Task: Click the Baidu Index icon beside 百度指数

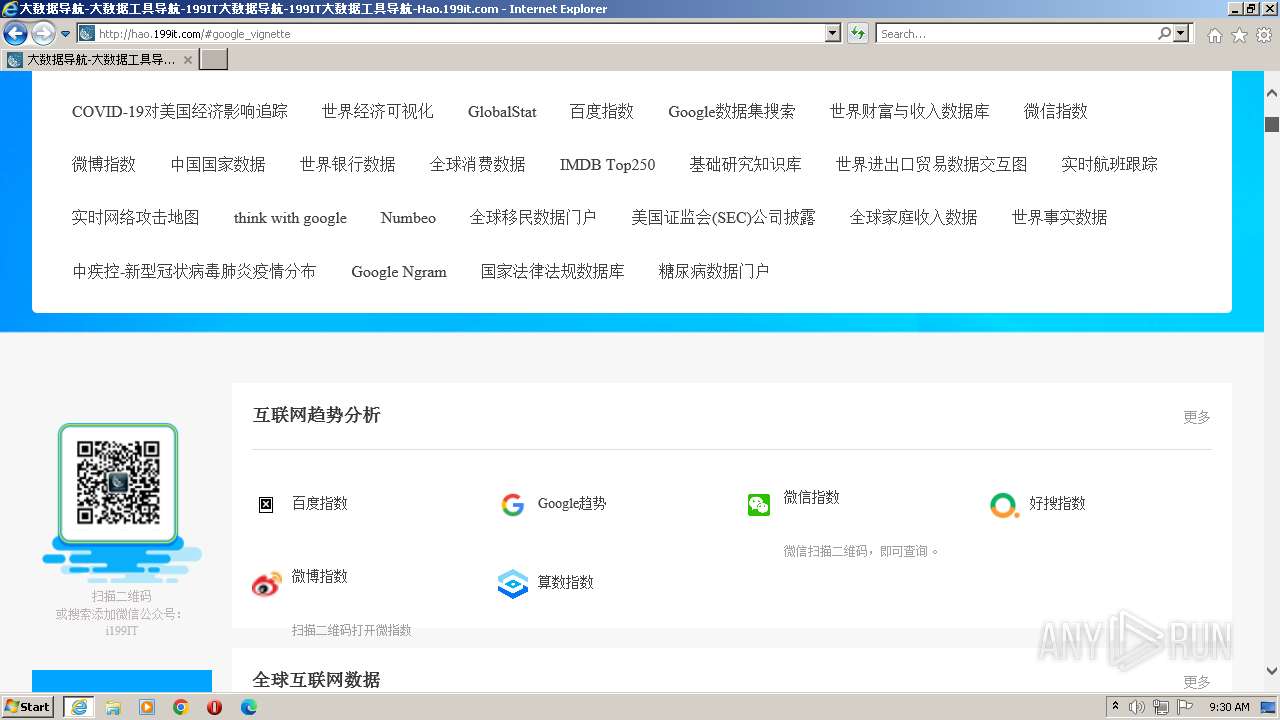Action: (266, 505)
